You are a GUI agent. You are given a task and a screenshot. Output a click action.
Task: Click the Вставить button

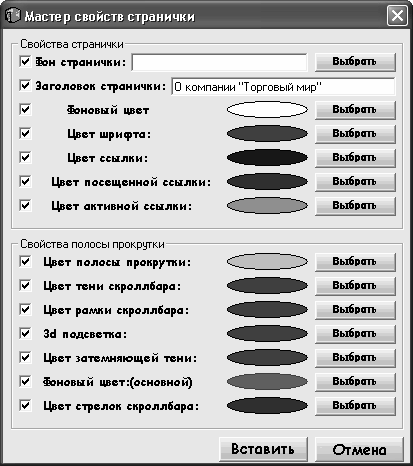pos(263,449)
